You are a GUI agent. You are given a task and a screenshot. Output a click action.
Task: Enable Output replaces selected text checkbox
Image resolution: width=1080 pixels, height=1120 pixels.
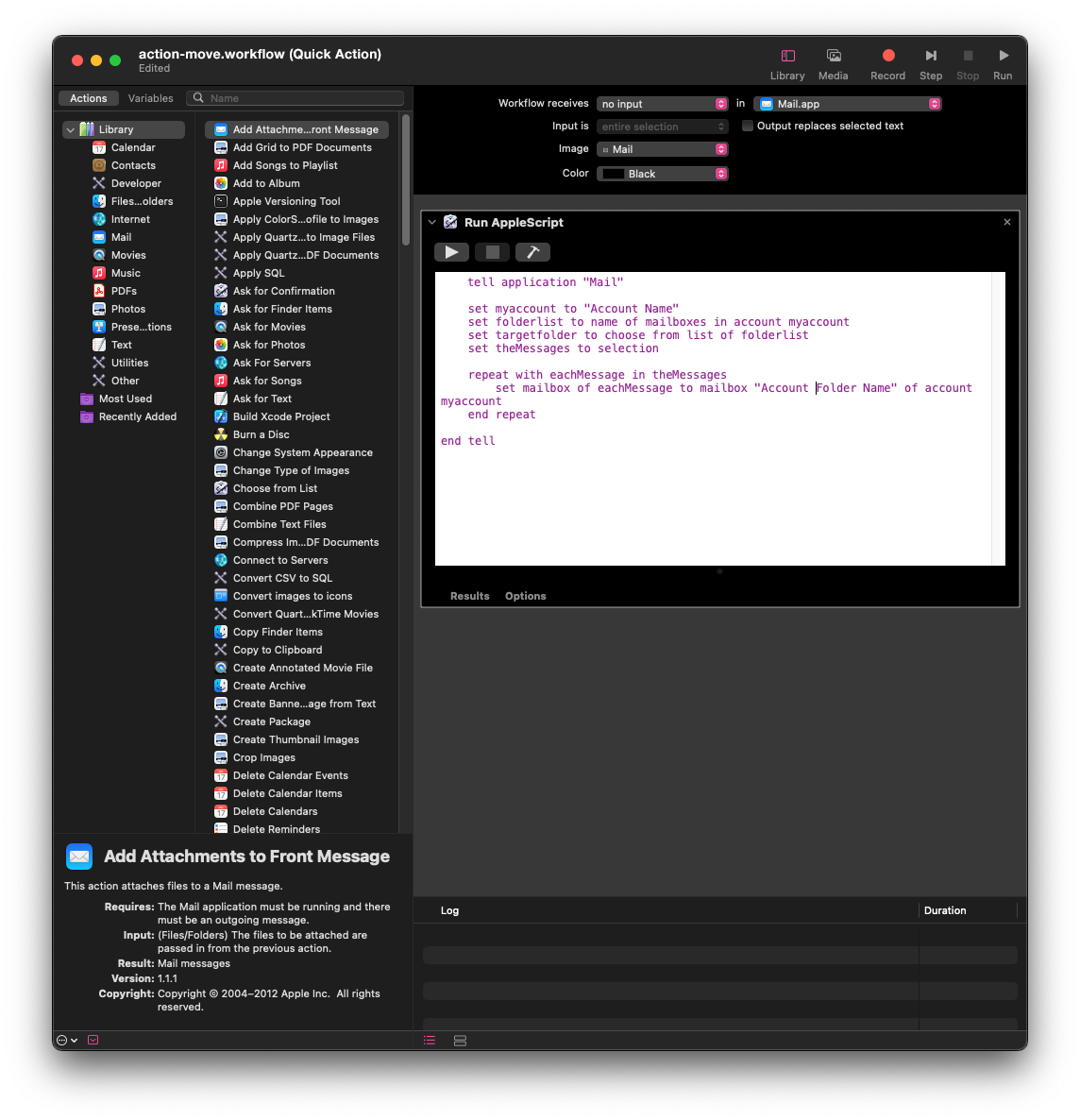748,126
